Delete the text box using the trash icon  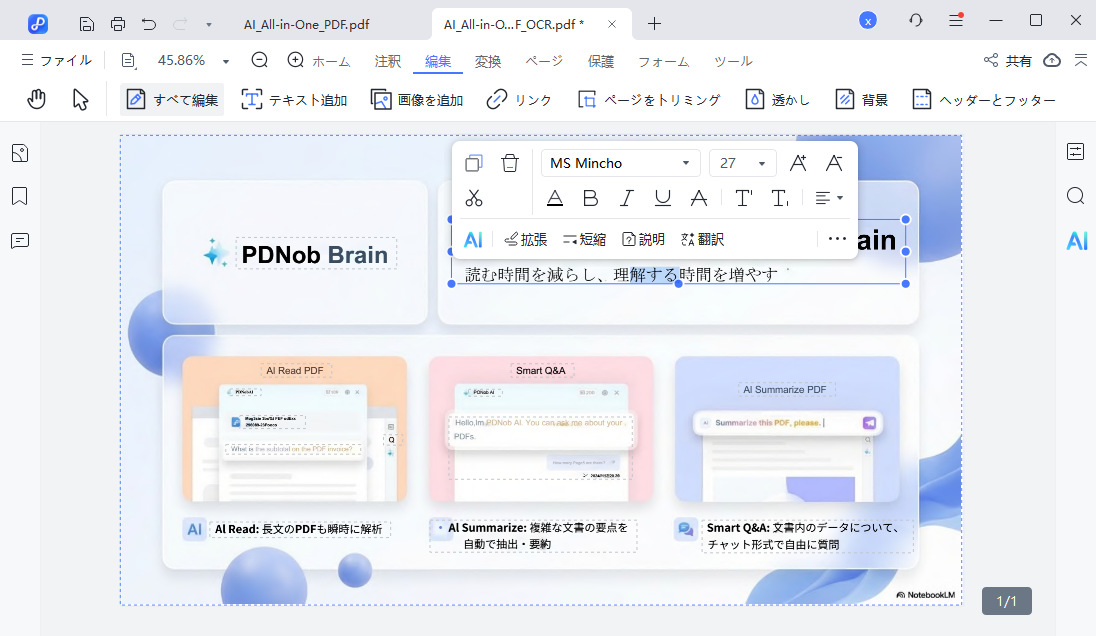[x=510, y=162]
